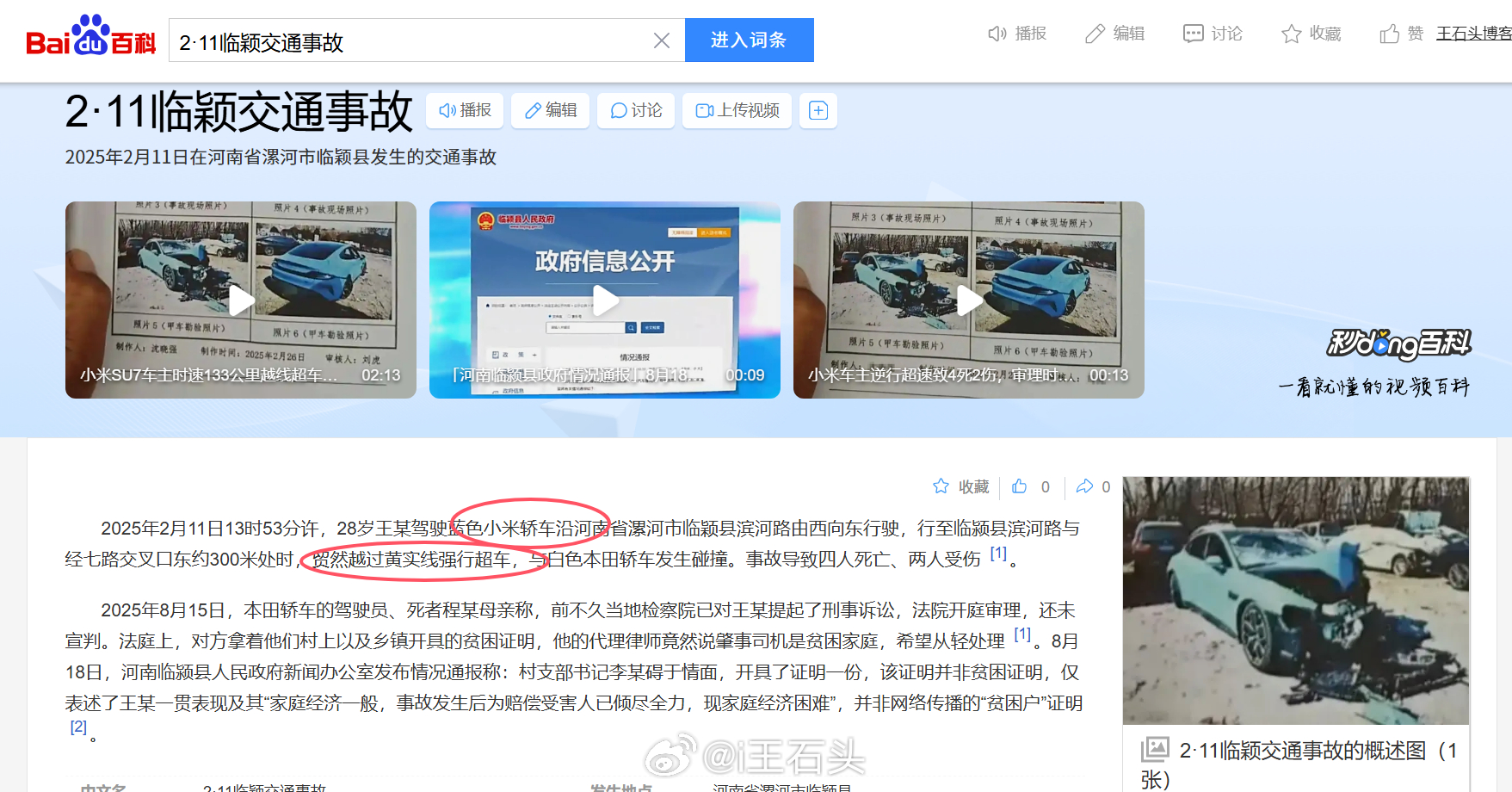Click the 上传视频 button

[x=737, y=110]
